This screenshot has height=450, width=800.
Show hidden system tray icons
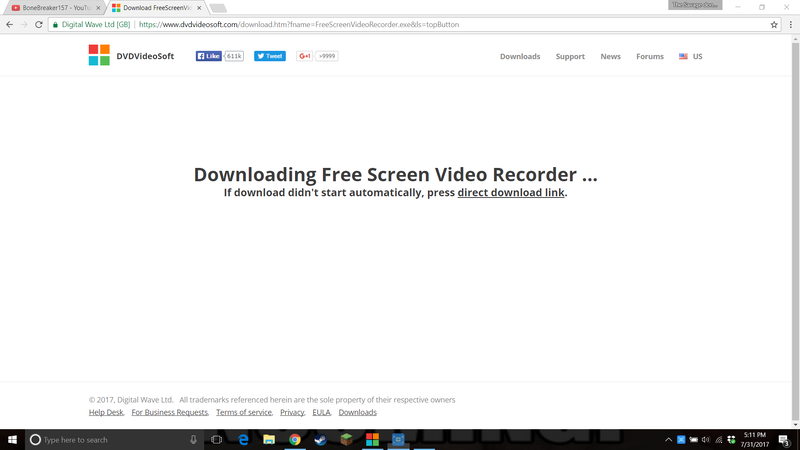click(x=668, y=439)
